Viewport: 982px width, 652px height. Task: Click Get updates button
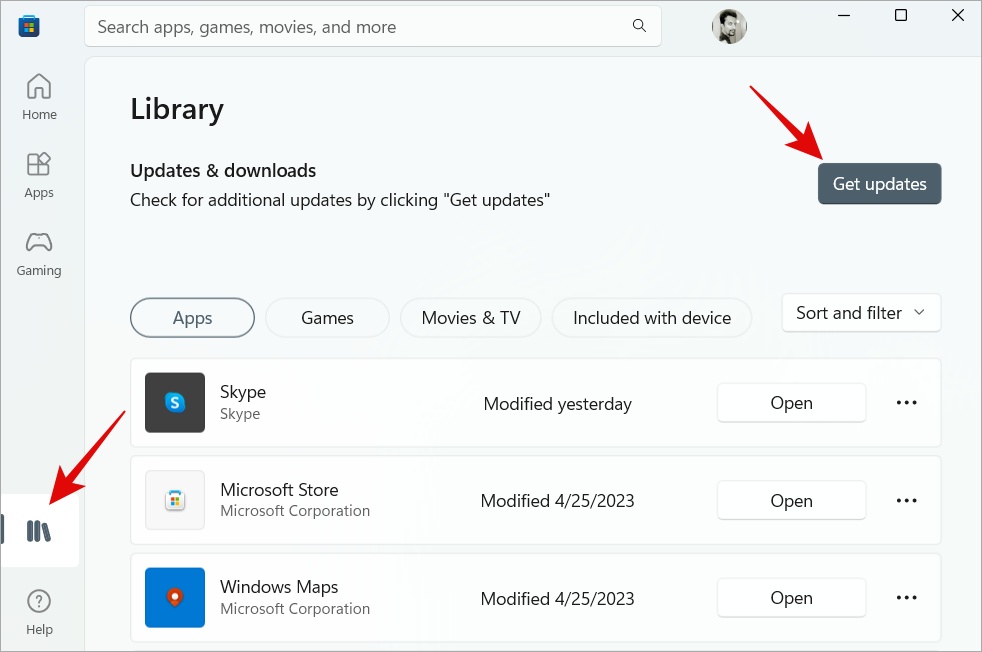(879, 184)
